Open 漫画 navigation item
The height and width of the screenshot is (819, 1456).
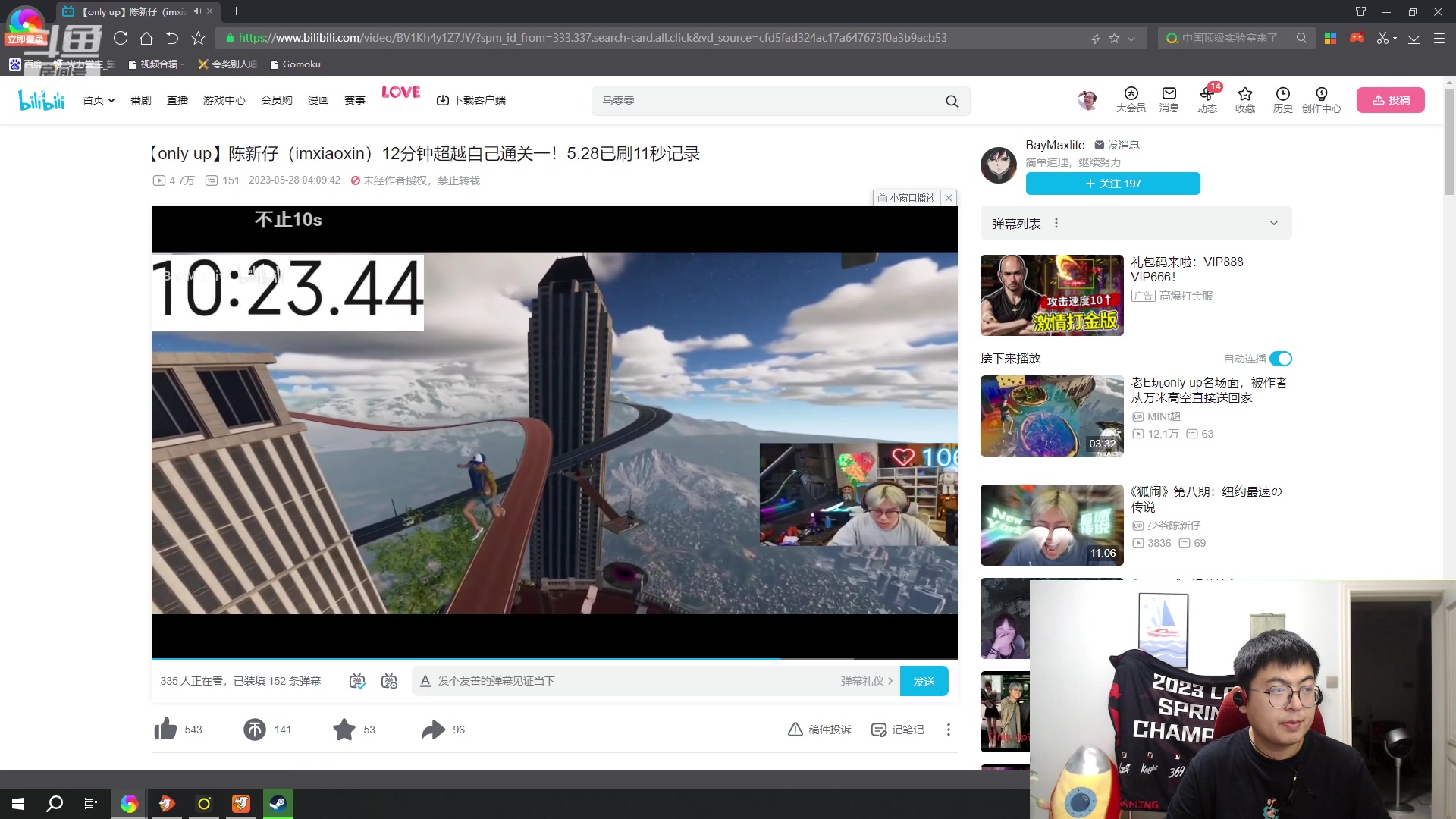(318, 100)
